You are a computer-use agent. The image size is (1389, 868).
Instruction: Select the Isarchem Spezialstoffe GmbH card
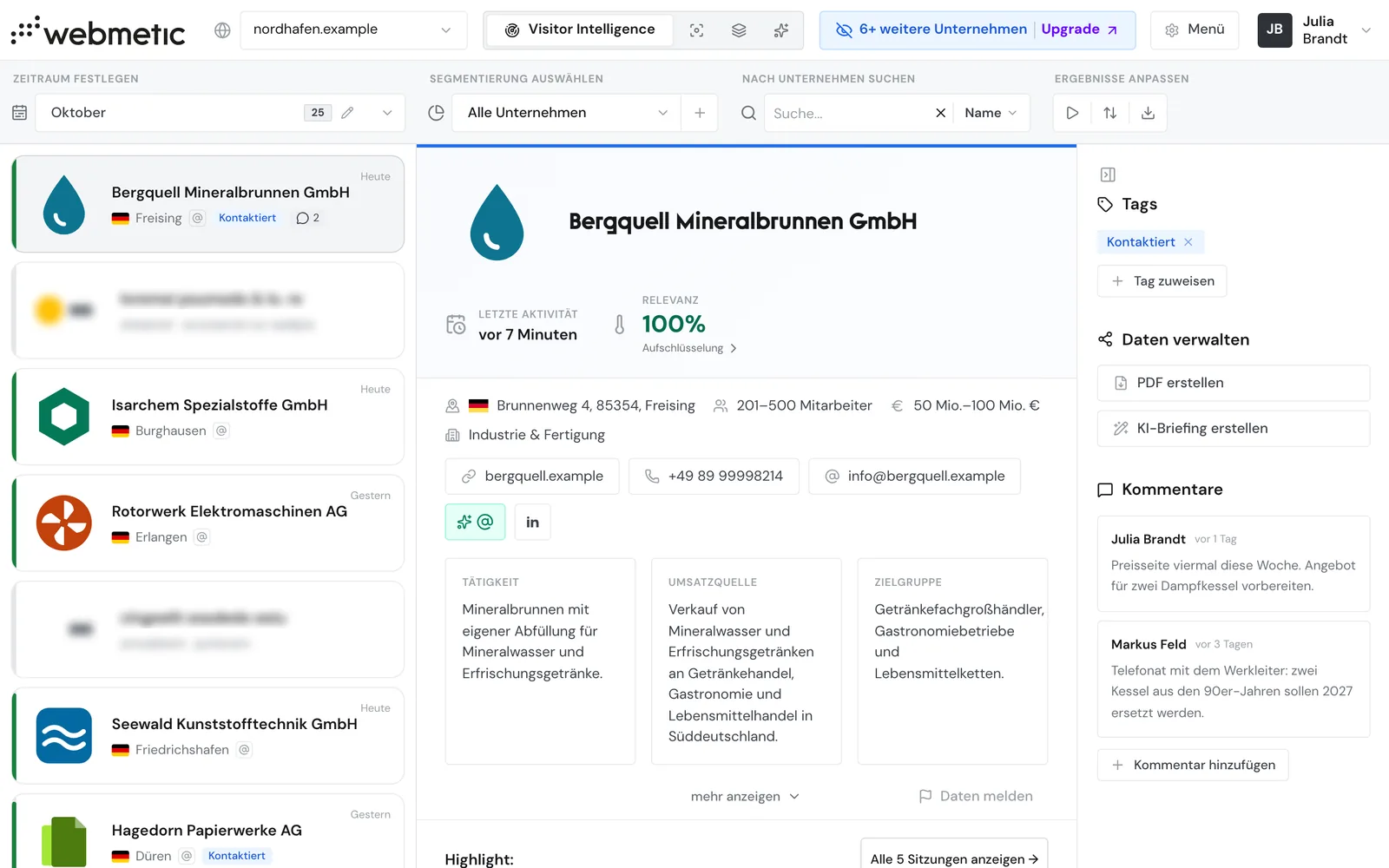[208, 417]
